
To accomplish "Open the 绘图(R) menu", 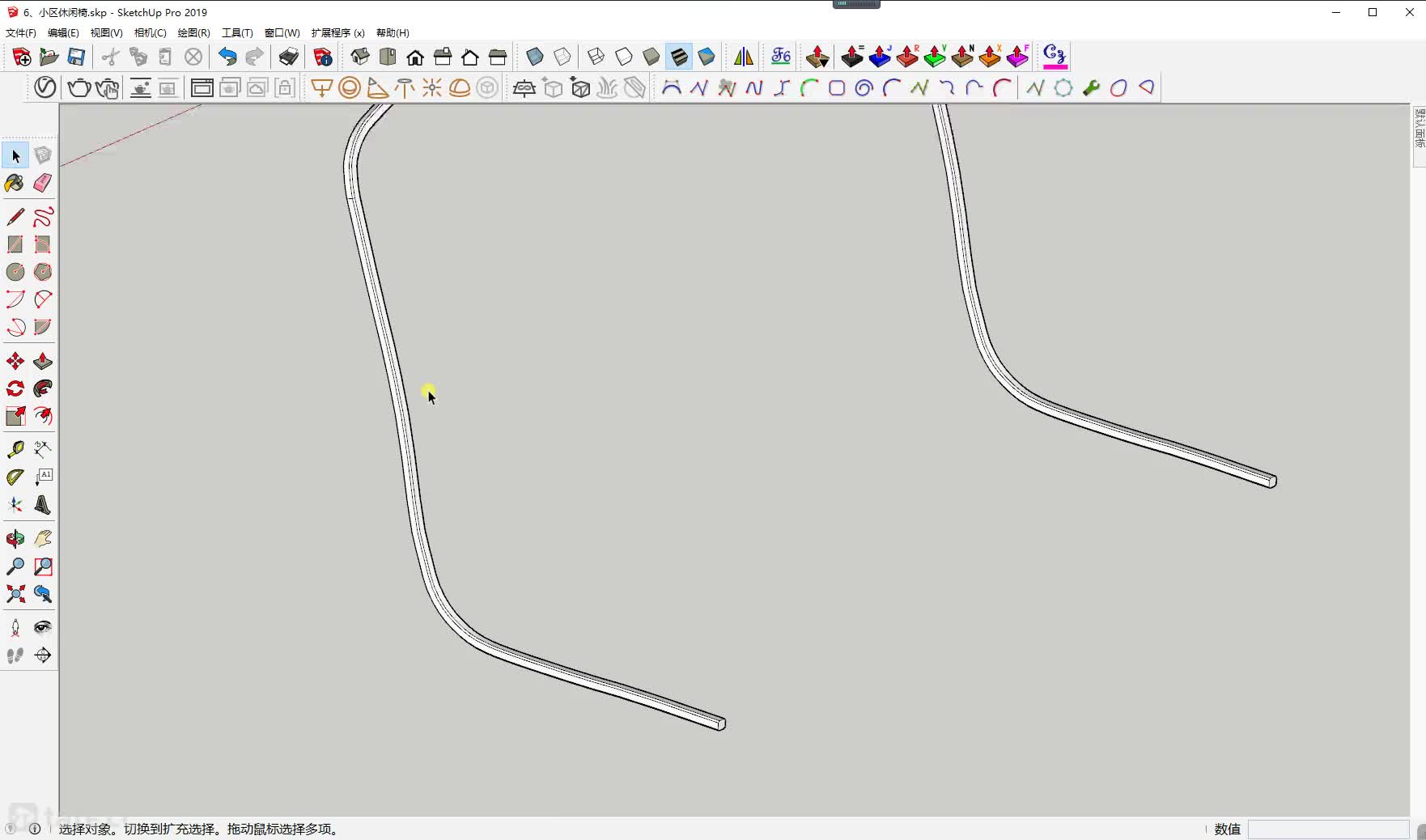I will point(193,33).
